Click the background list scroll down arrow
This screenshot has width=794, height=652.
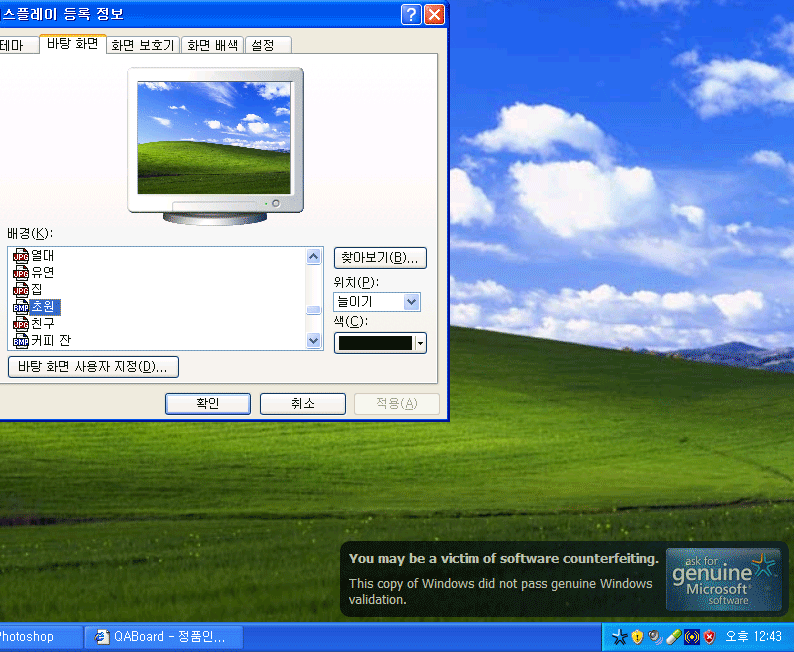(x=313, y=341)
